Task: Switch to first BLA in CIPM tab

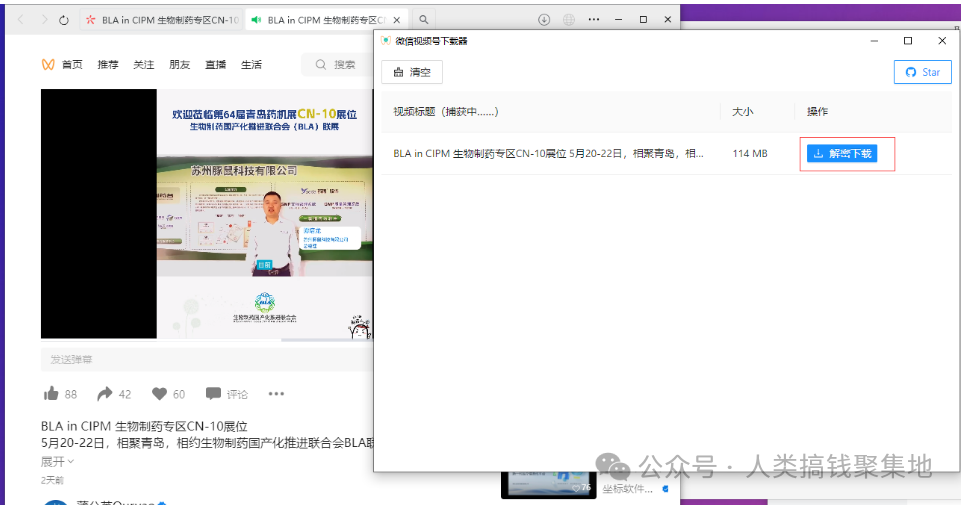Action: [162, 20]
